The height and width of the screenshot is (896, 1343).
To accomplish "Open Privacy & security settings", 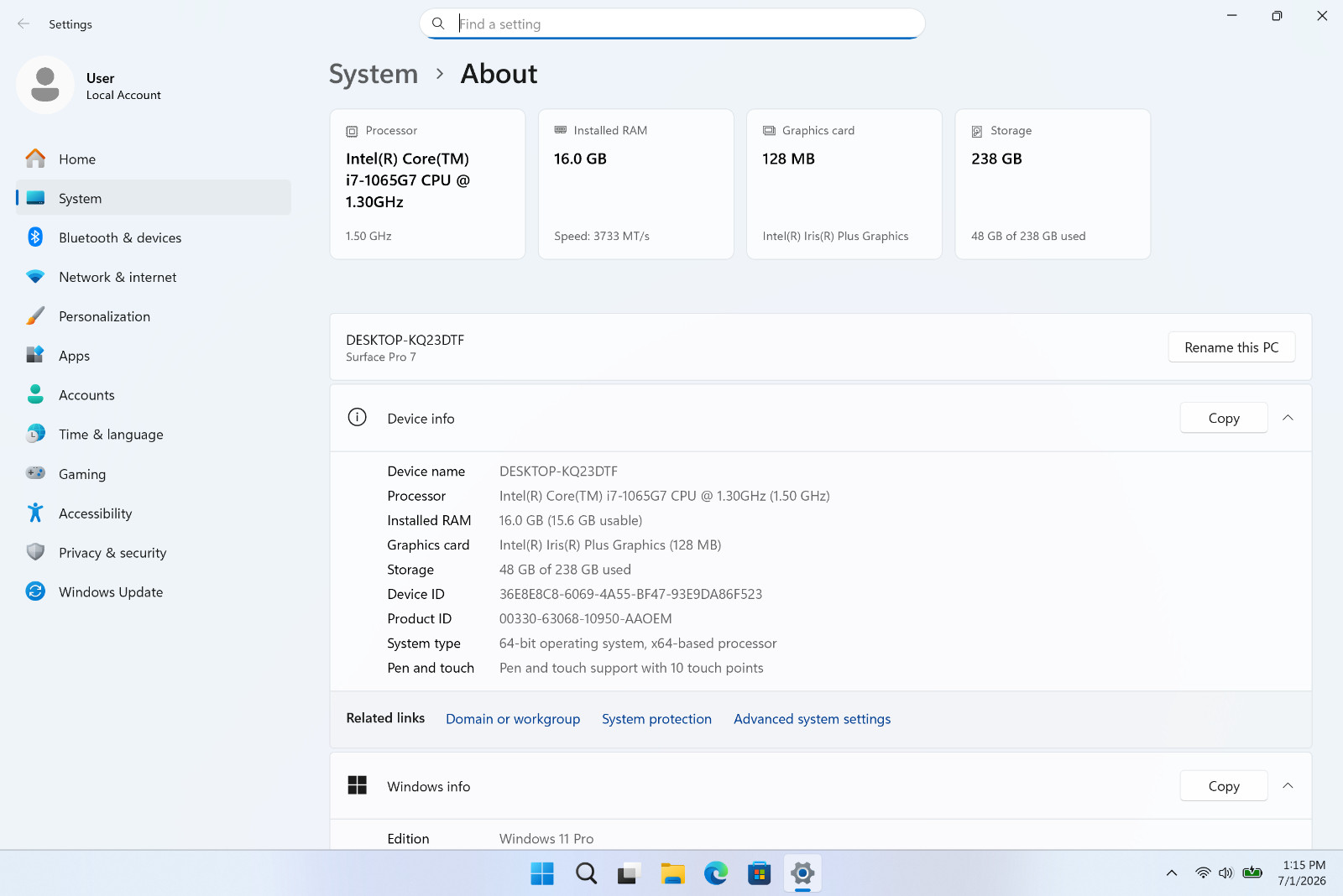I will 153,553.
